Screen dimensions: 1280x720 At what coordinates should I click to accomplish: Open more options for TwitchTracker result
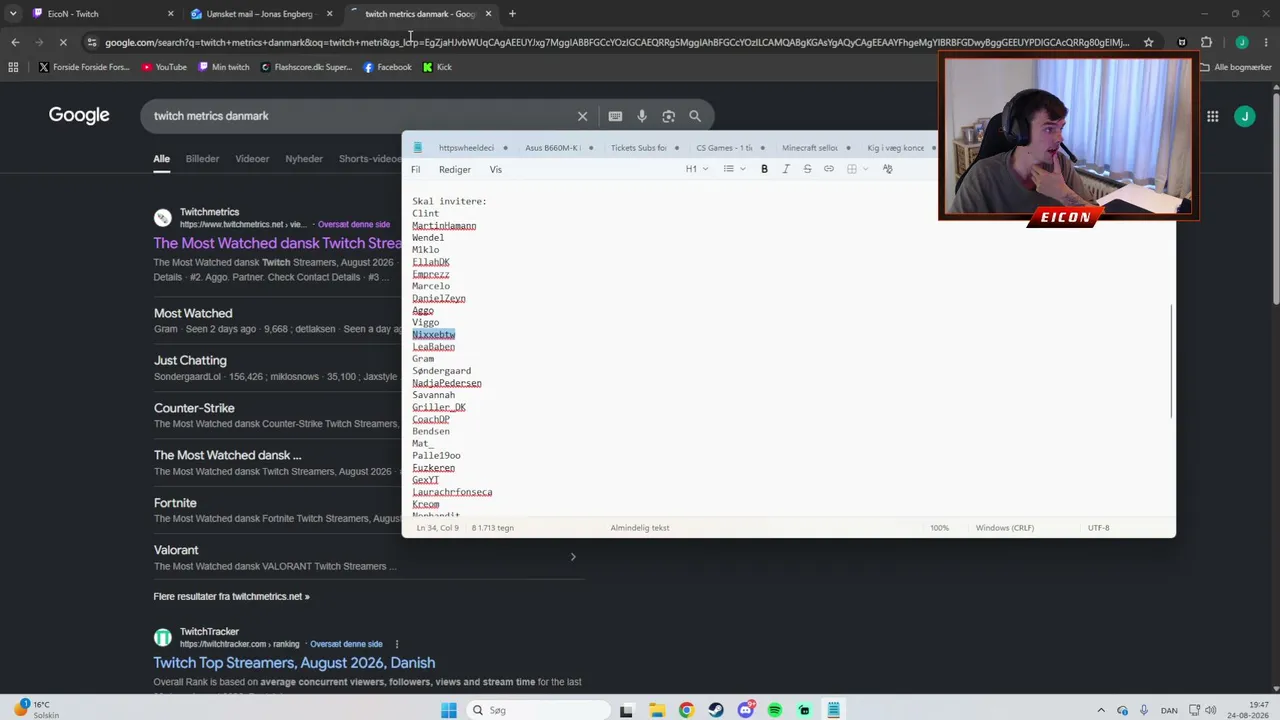tap(397, 644)
